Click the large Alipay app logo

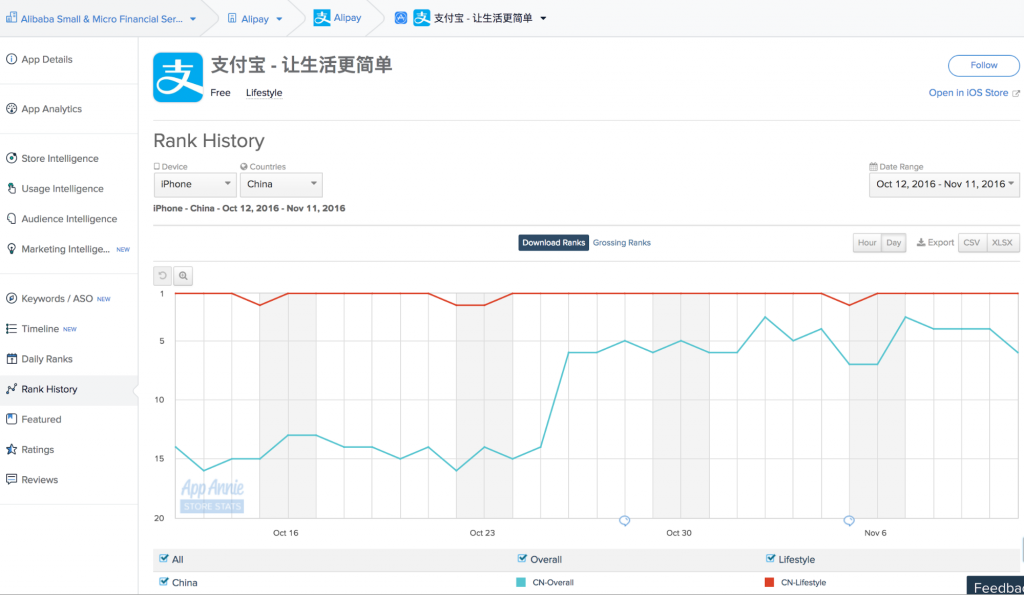(x=178, y=77)
